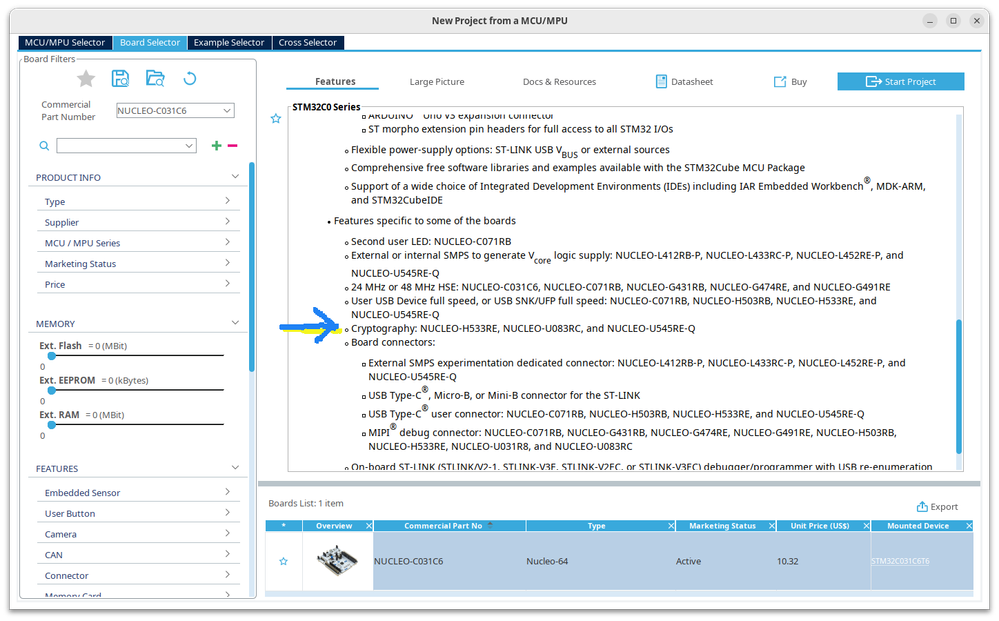Click the sort arrow on Commercial Part No
This screenshot has height=621, width=999.
click(x=490, y=524)
